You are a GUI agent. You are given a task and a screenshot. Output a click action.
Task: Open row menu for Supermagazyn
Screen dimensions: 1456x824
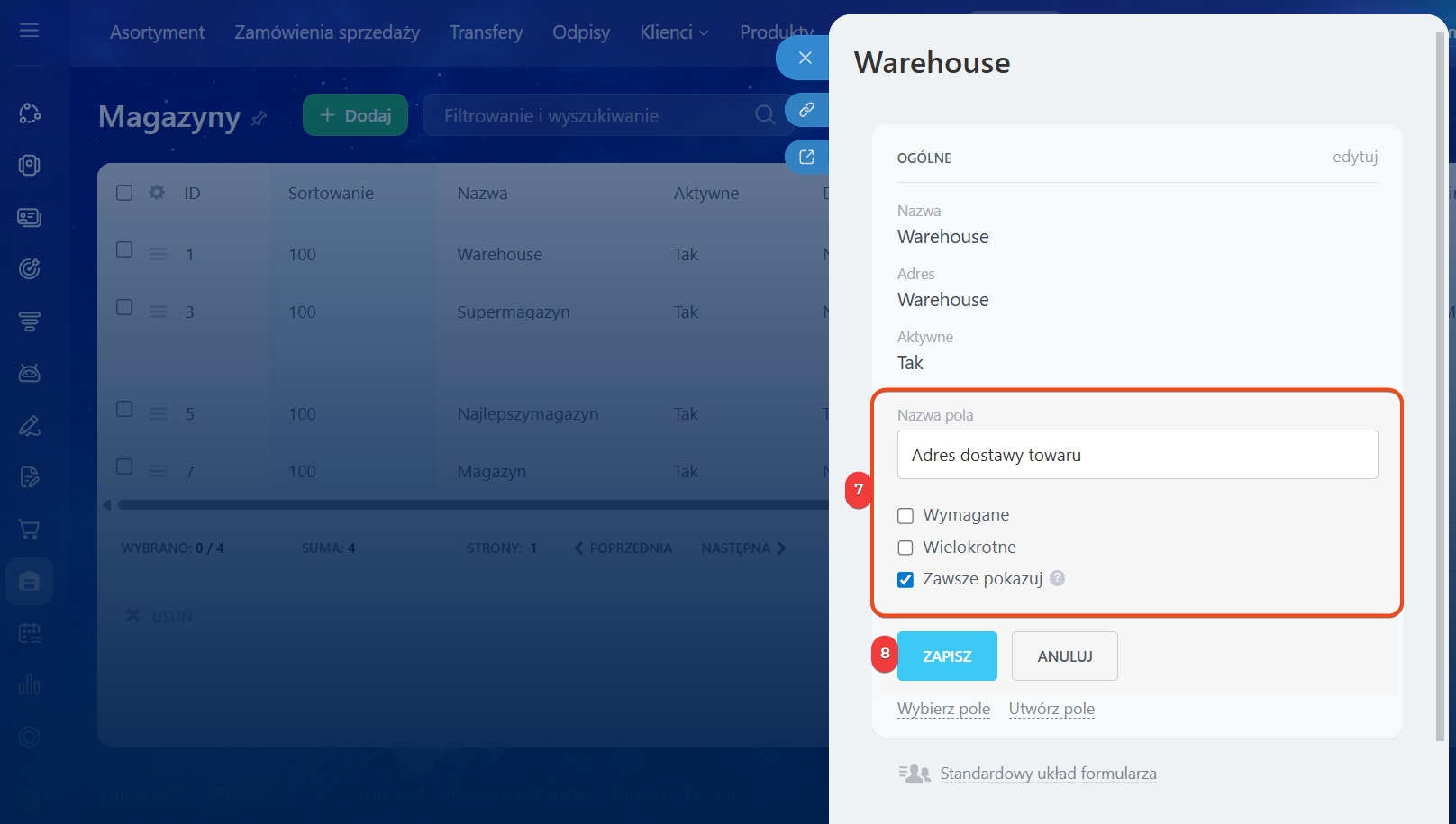click(x=158, y=312)
